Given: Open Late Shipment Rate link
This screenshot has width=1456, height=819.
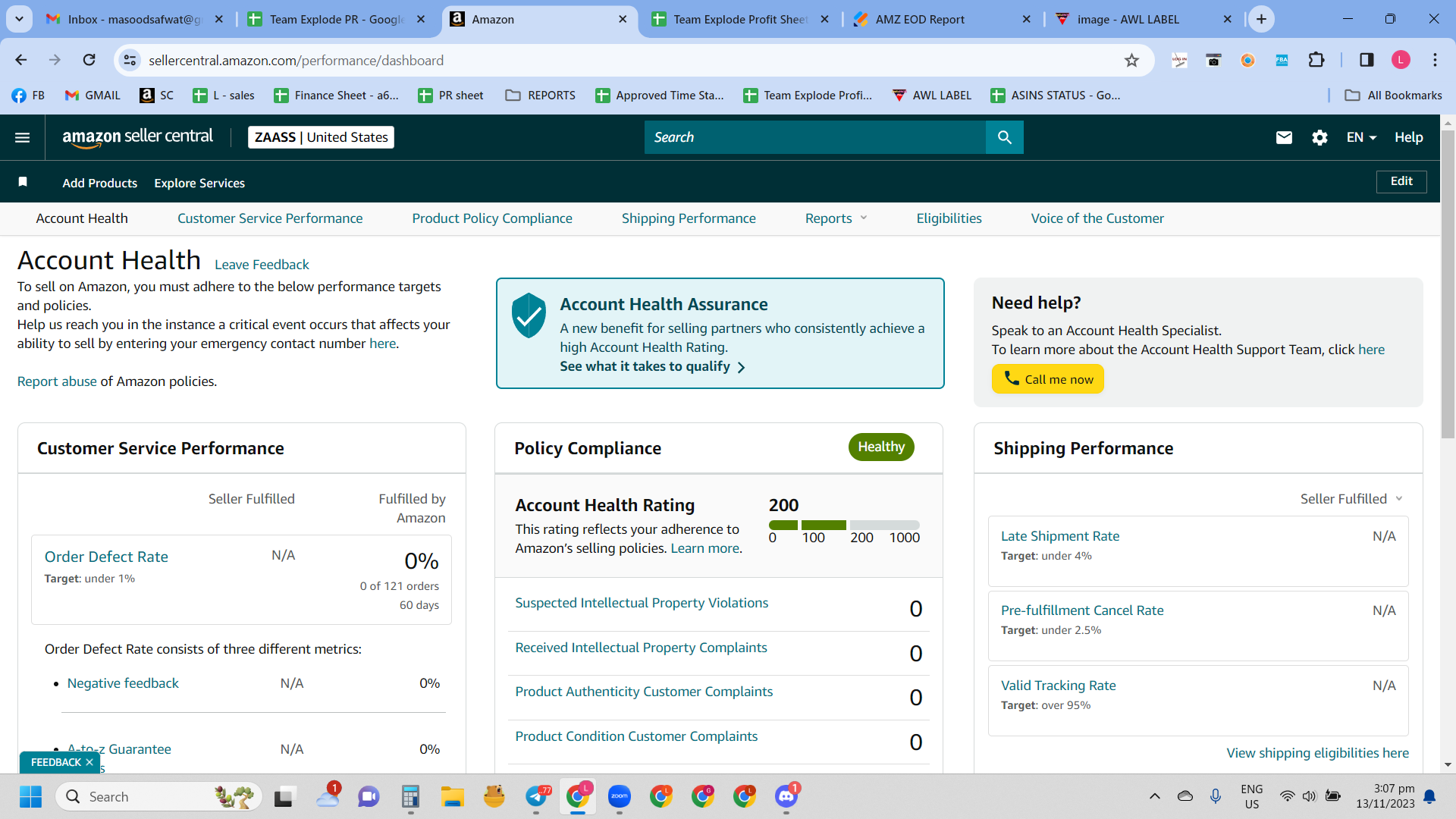Looking at the screenshot, I should pyautogui.click(x=1060, y=536).
